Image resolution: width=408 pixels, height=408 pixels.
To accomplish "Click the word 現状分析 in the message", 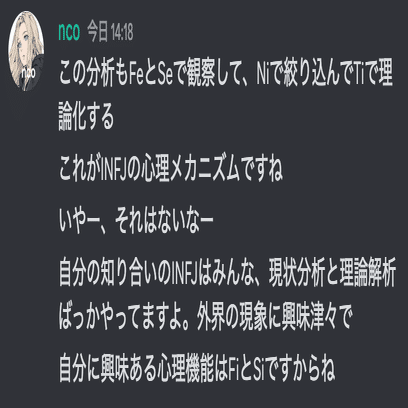I will 296,275.
